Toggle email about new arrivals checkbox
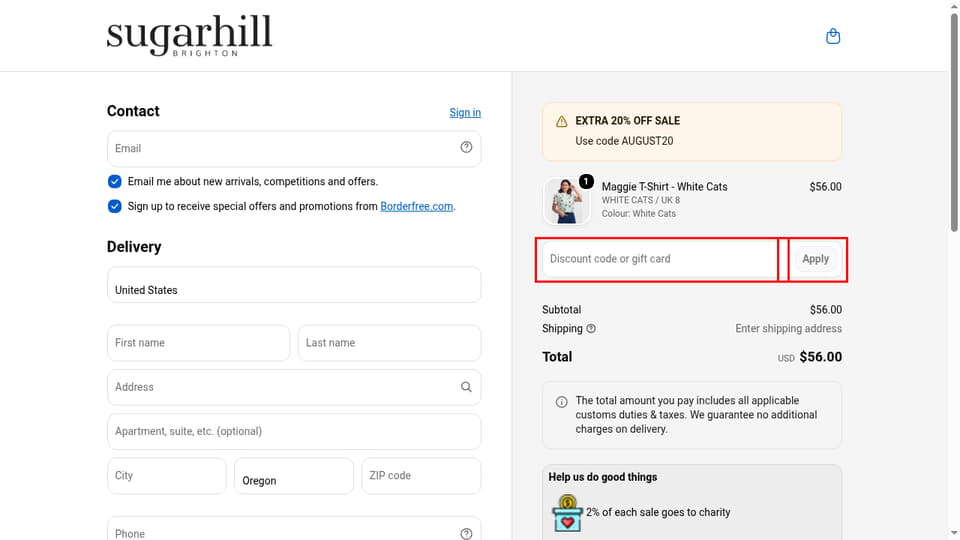960x540 pixels. (114, 181)
